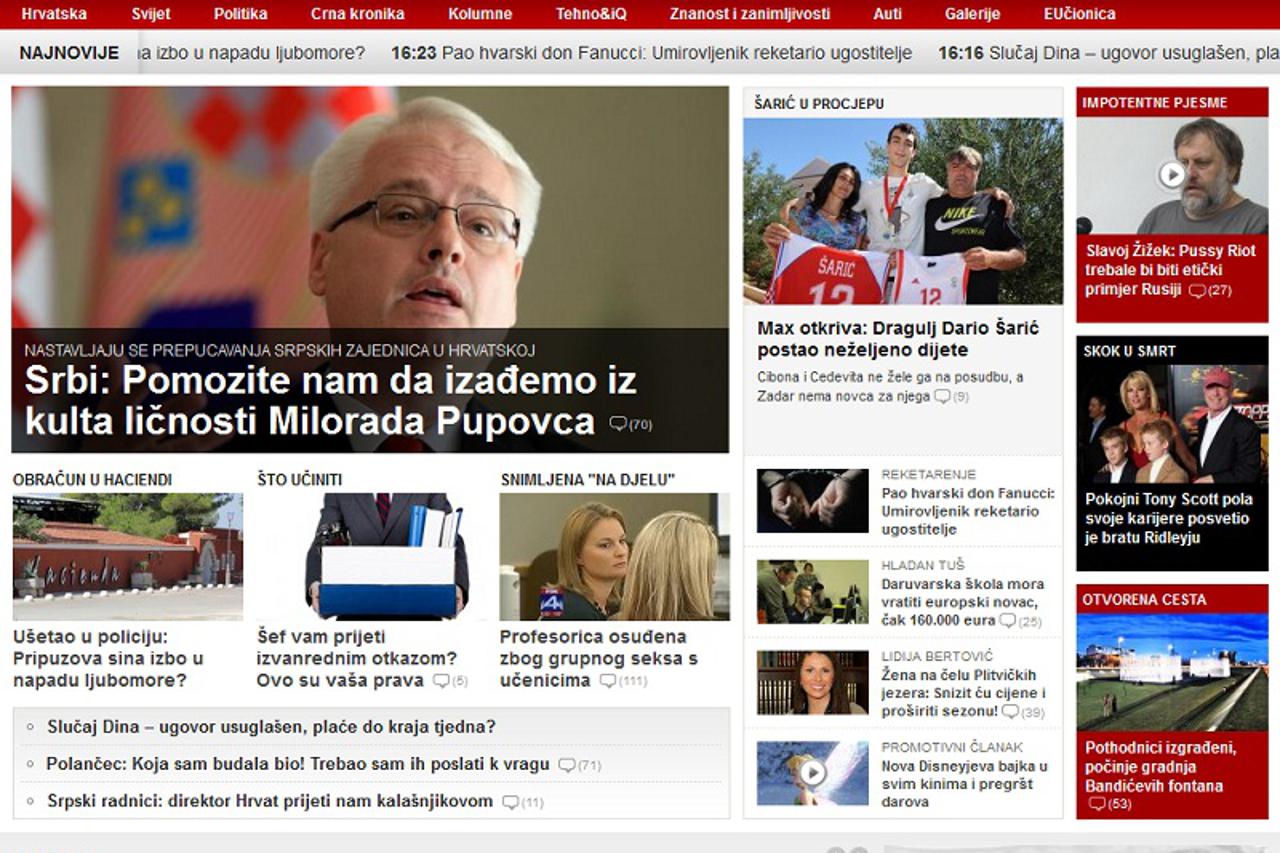The width and height of the screenshot is (1280, 853).
Task: Click the 16:16 Slučaj Dina ticker item
Action: 1109,53
